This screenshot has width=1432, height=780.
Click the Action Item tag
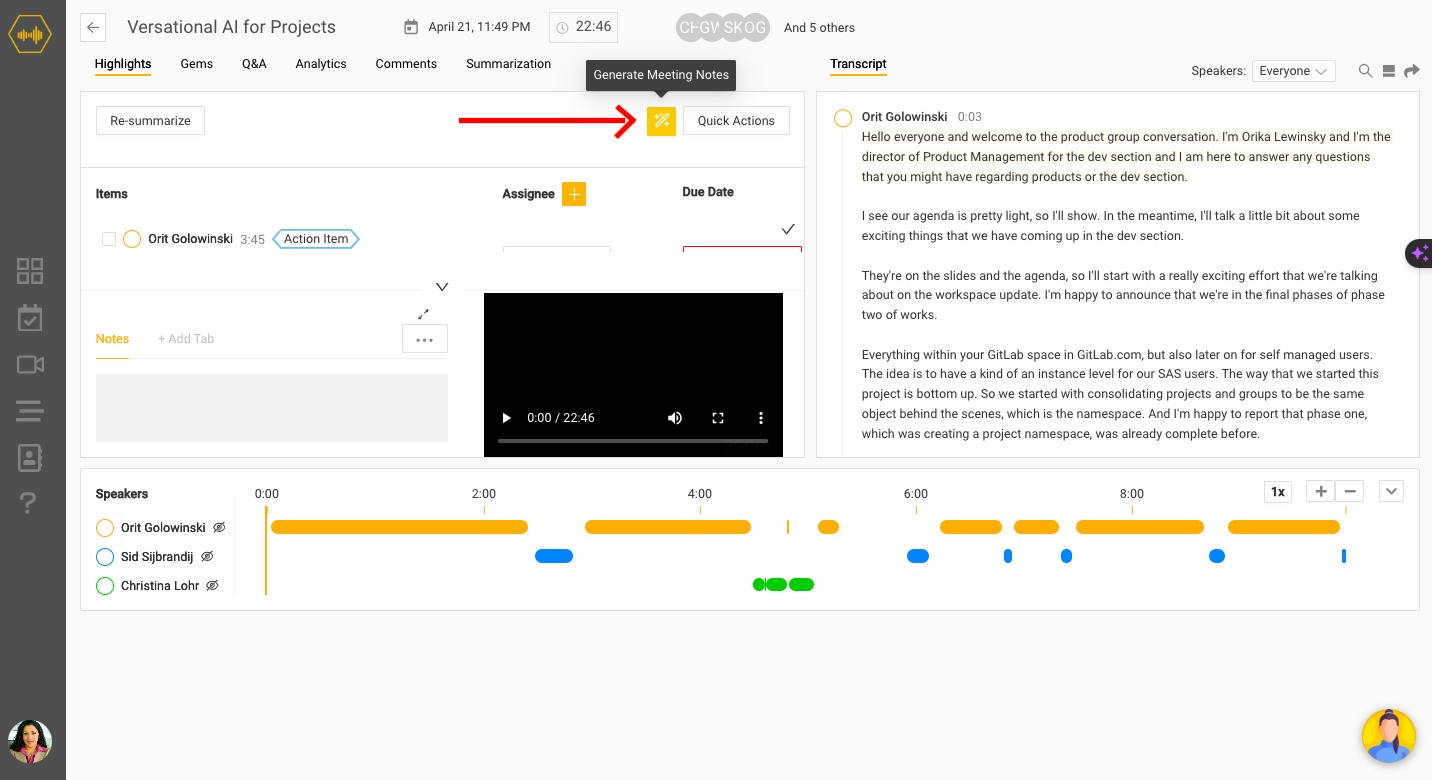coord(316,239)
